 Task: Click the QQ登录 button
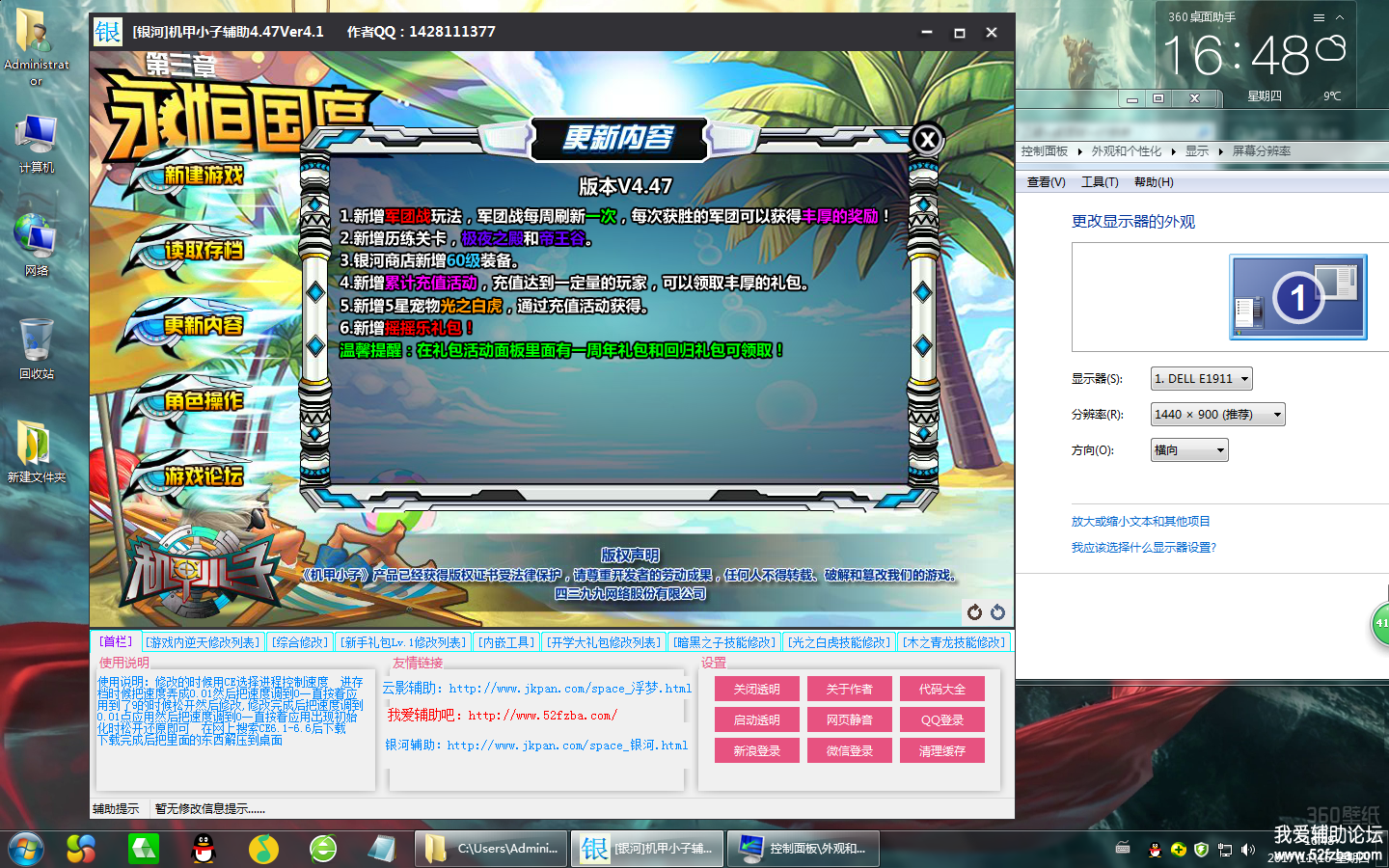942,719
